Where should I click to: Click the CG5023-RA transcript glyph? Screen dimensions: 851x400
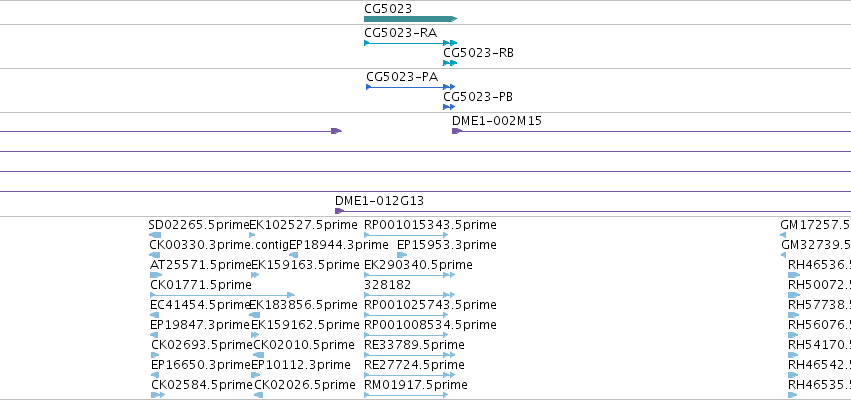tap(410, 43)
